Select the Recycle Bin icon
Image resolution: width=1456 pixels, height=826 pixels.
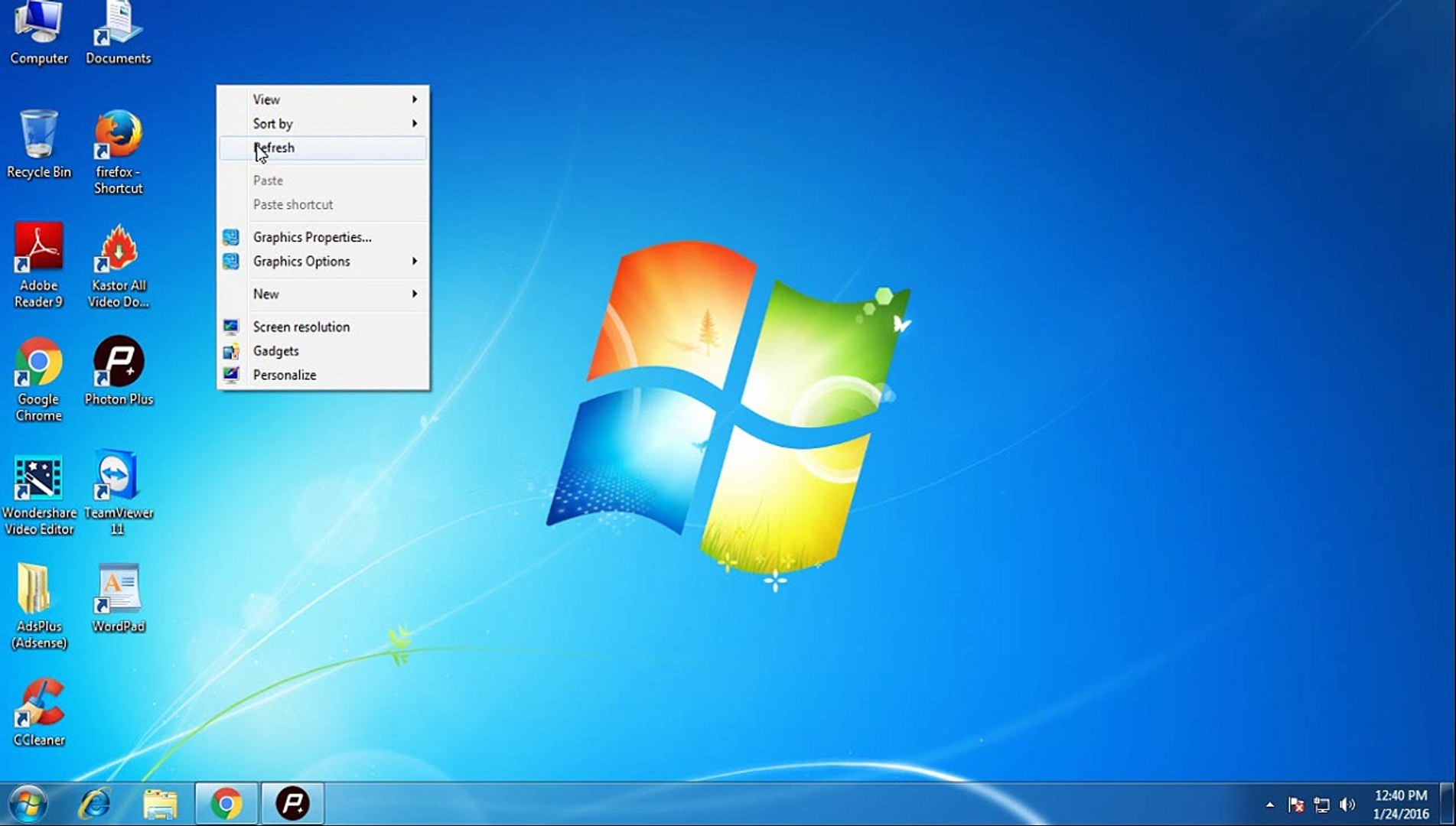38,145
